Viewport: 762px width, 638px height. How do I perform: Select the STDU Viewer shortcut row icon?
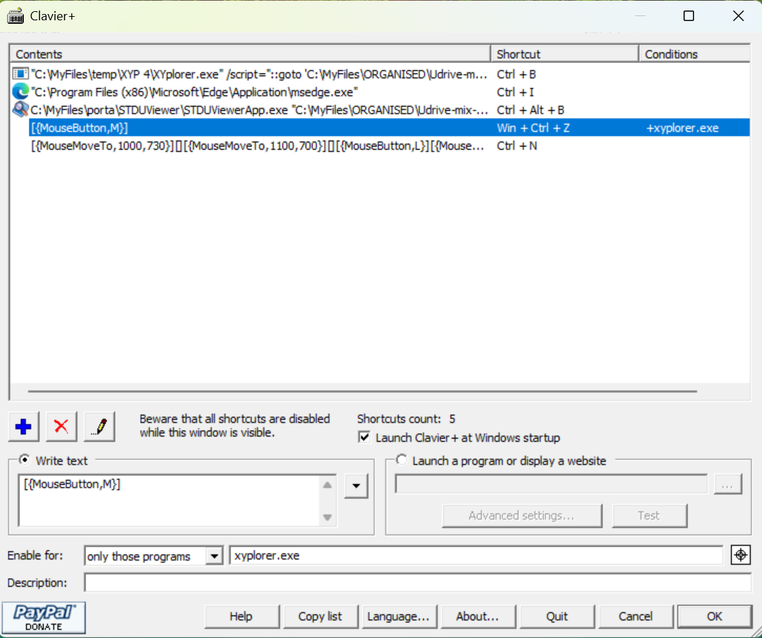coord(21,110)
